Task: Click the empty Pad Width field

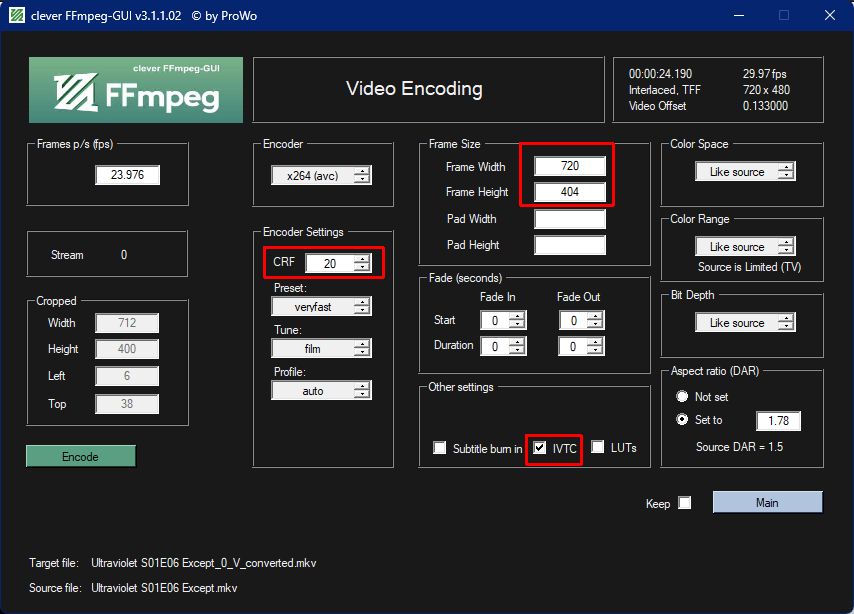Action: pyautogui.click(x=570, y=219)
